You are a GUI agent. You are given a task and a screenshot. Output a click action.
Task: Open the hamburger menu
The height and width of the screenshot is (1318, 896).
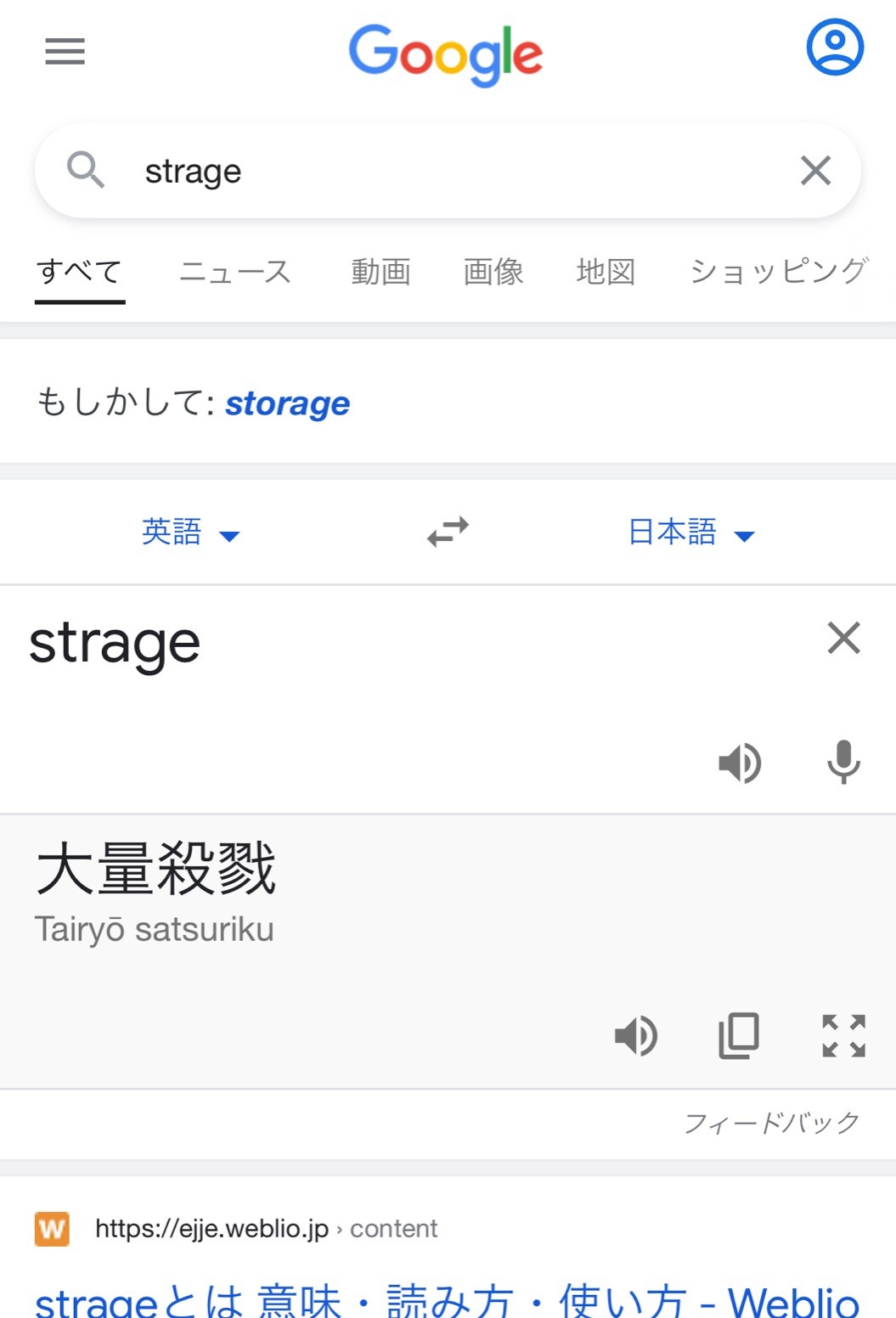65,51
